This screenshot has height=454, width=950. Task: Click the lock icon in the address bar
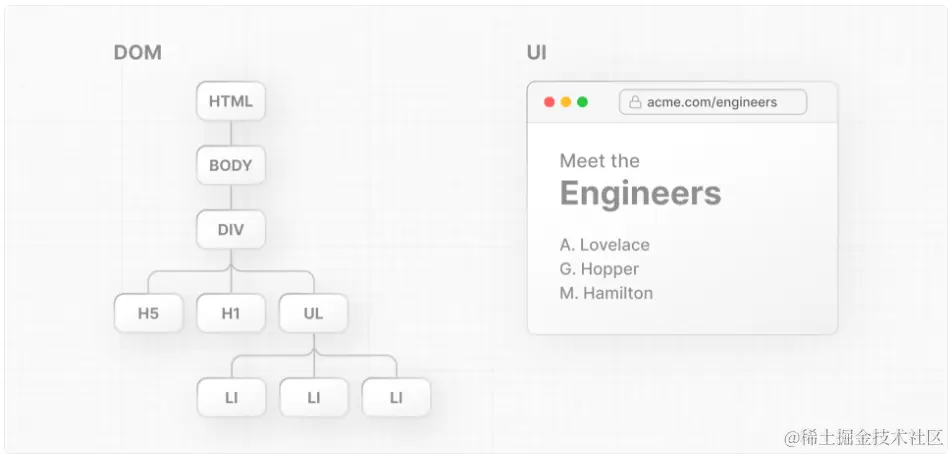click(635, 102)
